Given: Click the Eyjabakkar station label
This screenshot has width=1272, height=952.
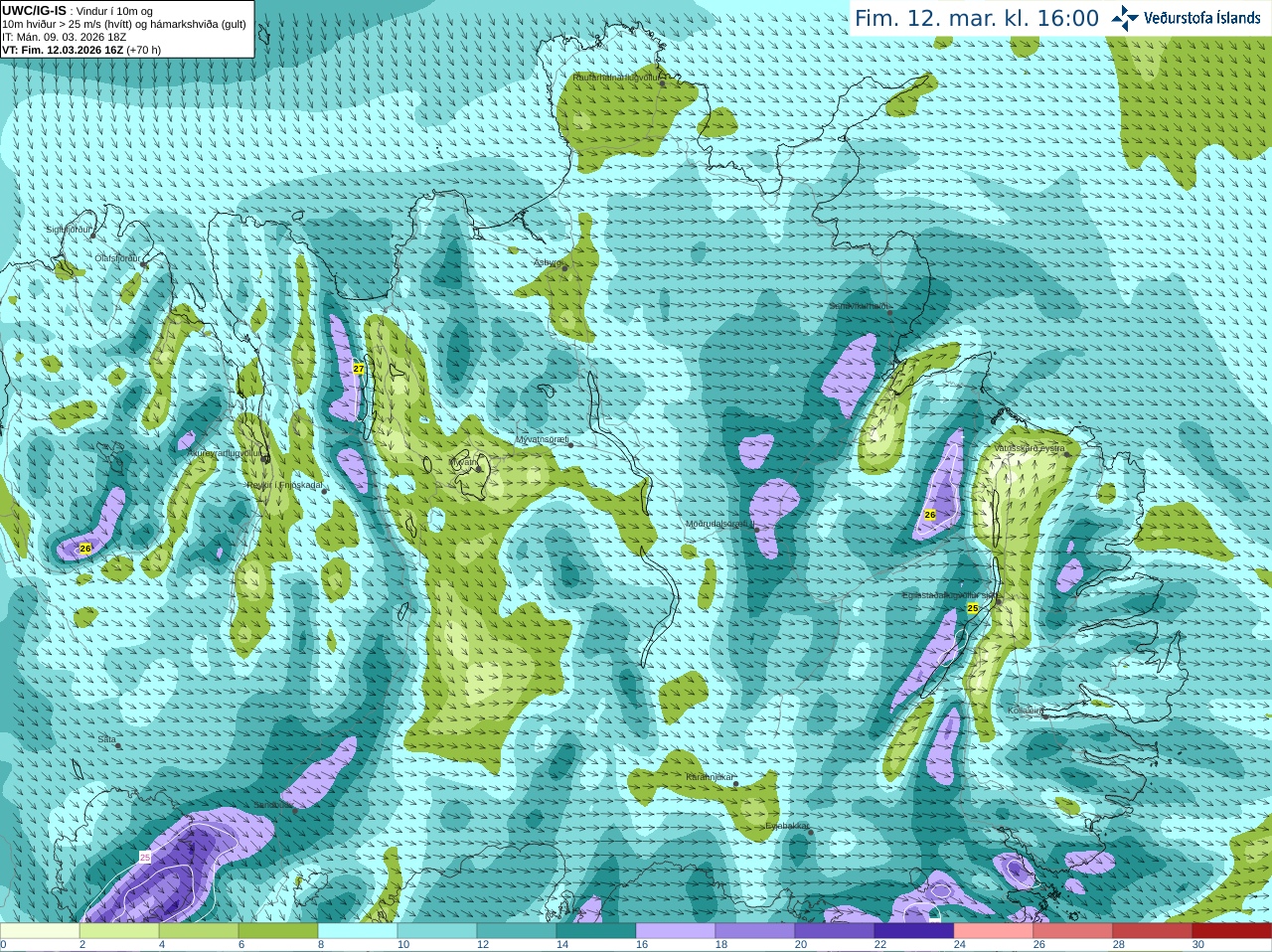Looking at the screenshot, I should pos(787,826).
